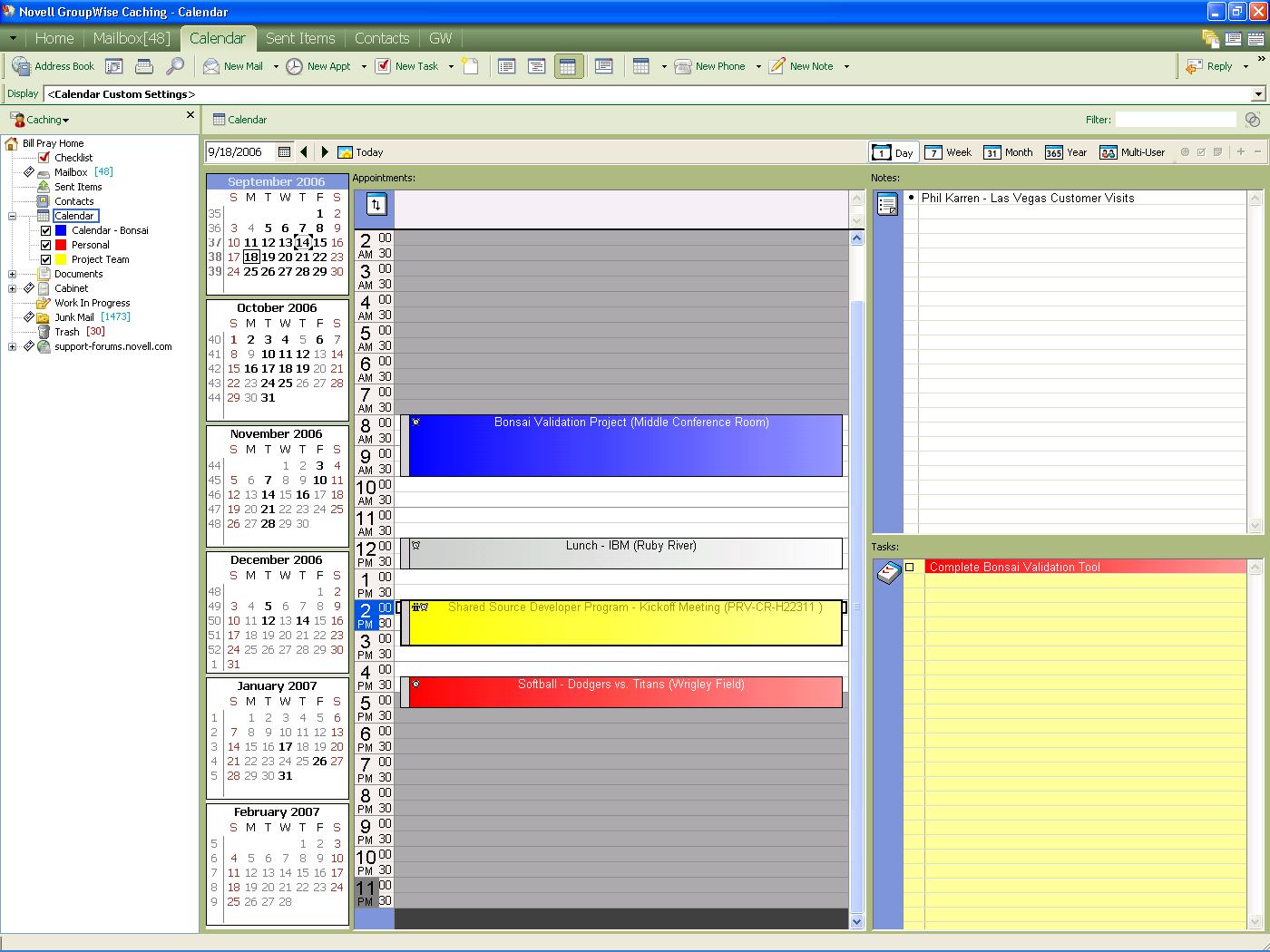Click the blue Calendar - Bonsai color swatch
Screen dimensions: 1270x952
point(61,230)
